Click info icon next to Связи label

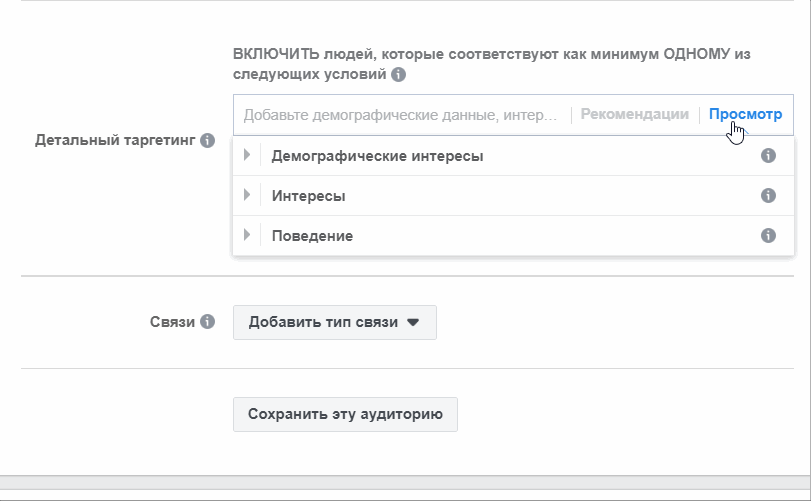pyautogui.click(x=207, y=322)
